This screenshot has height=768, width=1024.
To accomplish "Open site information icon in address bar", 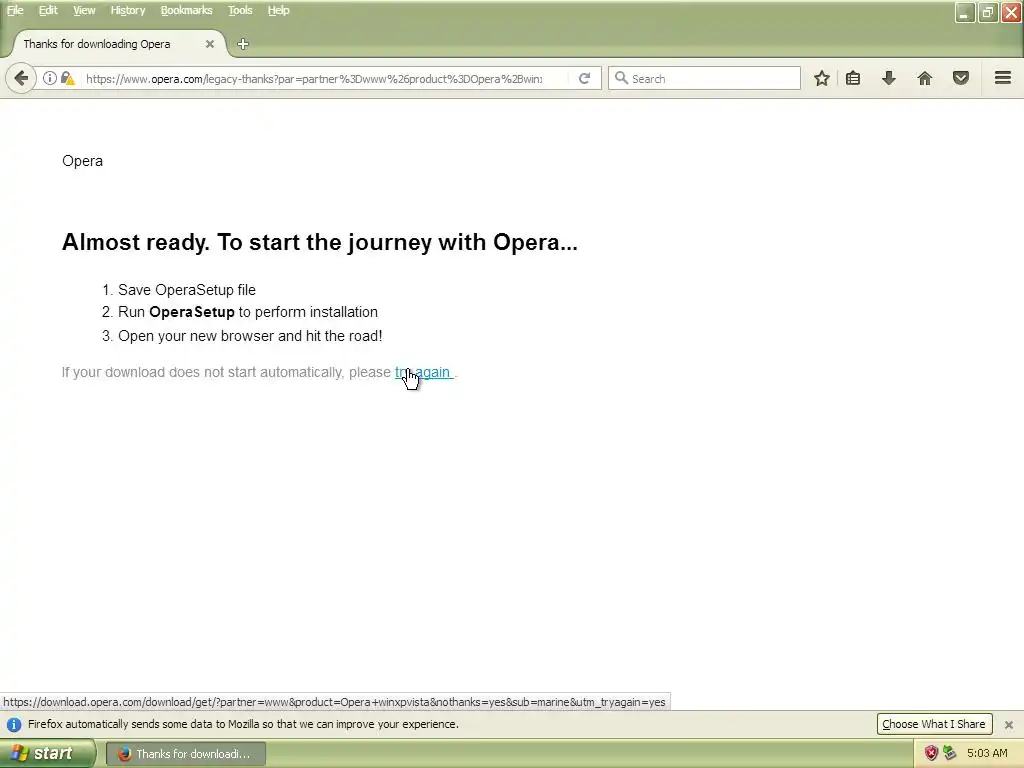I will tap(50, 78).
